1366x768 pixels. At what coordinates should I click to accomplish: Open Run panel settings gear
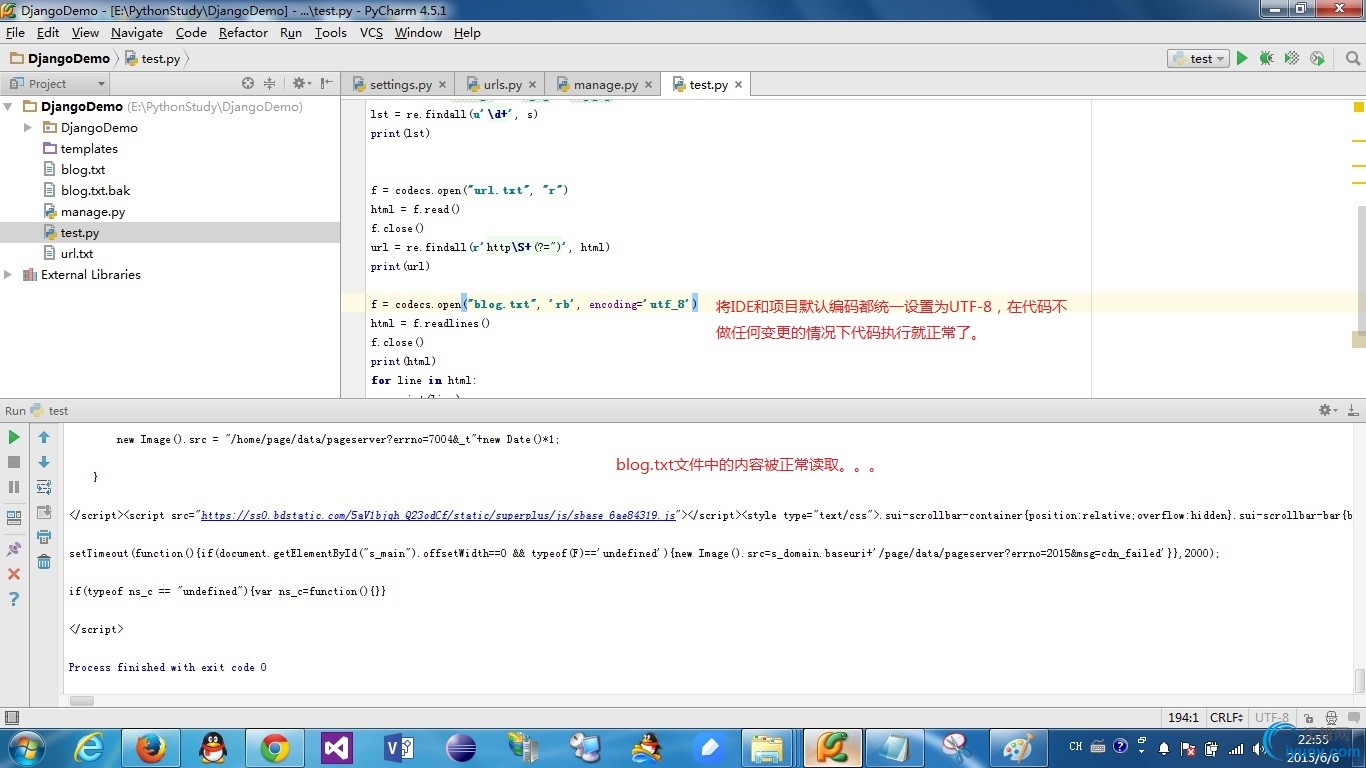pyautogui.click(x=1328, y=410)
